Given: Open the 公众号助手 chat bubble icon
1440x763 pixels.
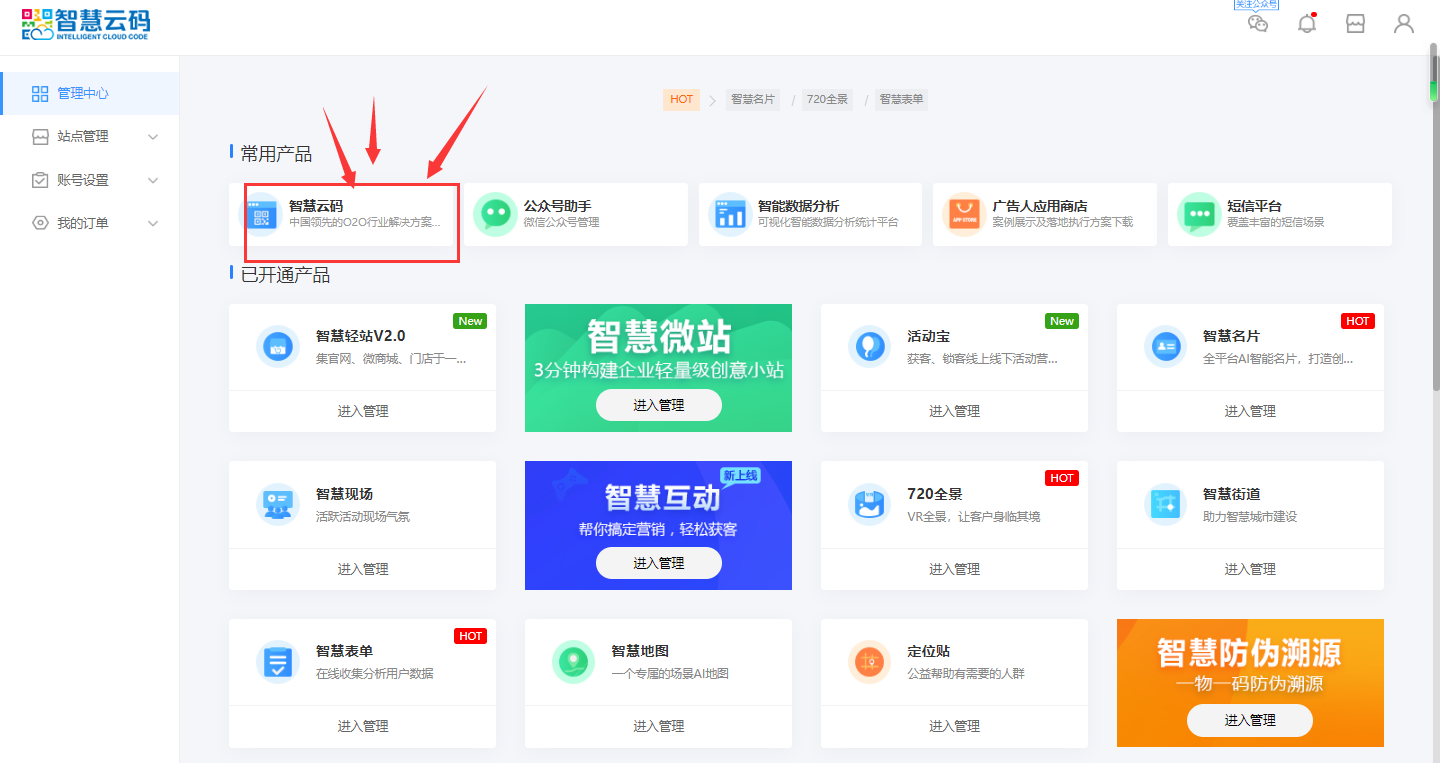Looking at the screenshot, I should click(495, 214).
